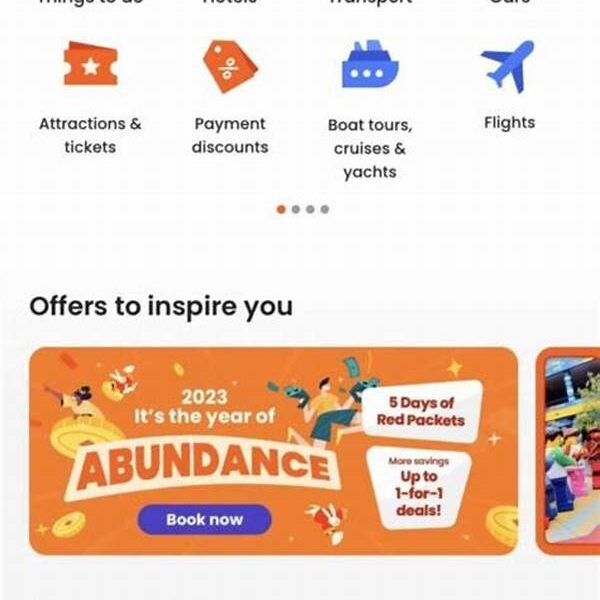
Task: Click the Payment discounts label
Action: click(x=230, y=135)
